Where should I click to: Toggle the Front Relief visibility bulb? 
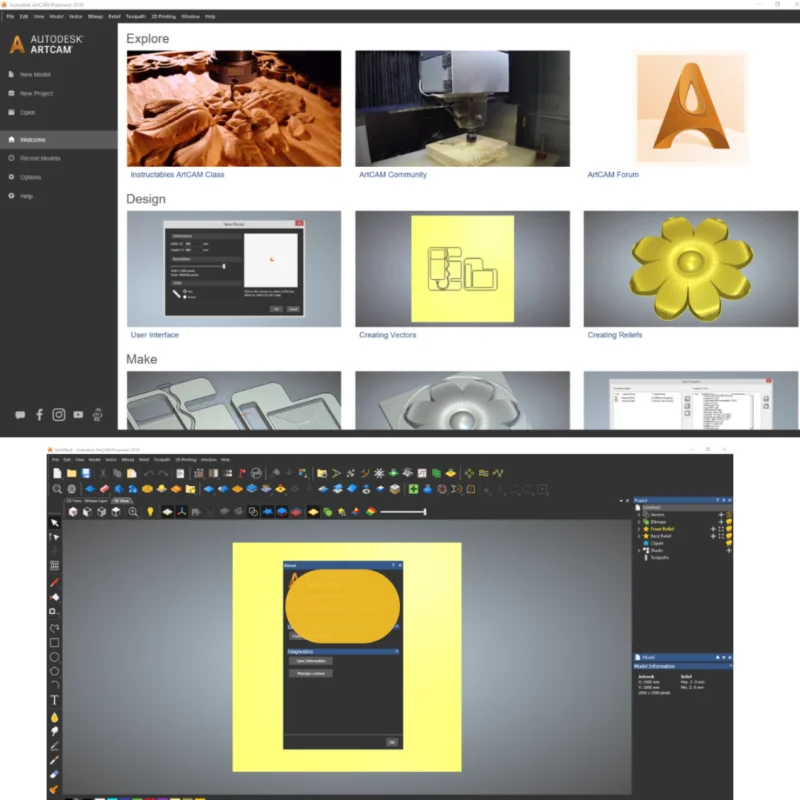pyautogui.click(x=729, y=529)
